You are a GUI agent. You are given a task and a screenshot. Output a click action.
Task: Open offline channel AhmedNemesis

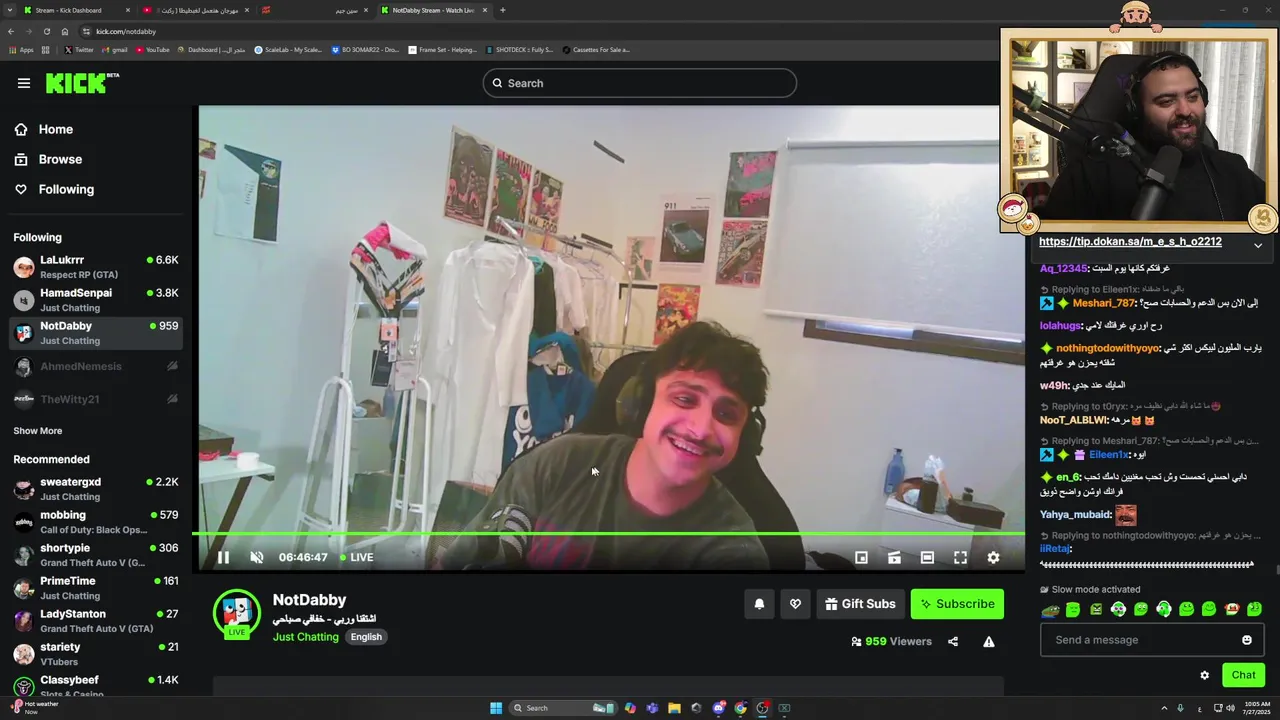[x=96, y=366]
